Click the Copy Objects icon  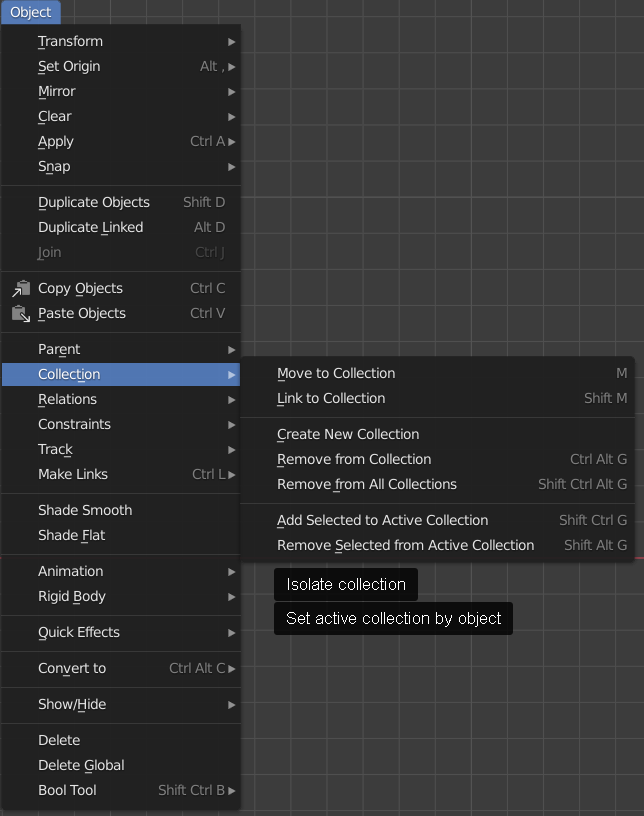(21, 288)
